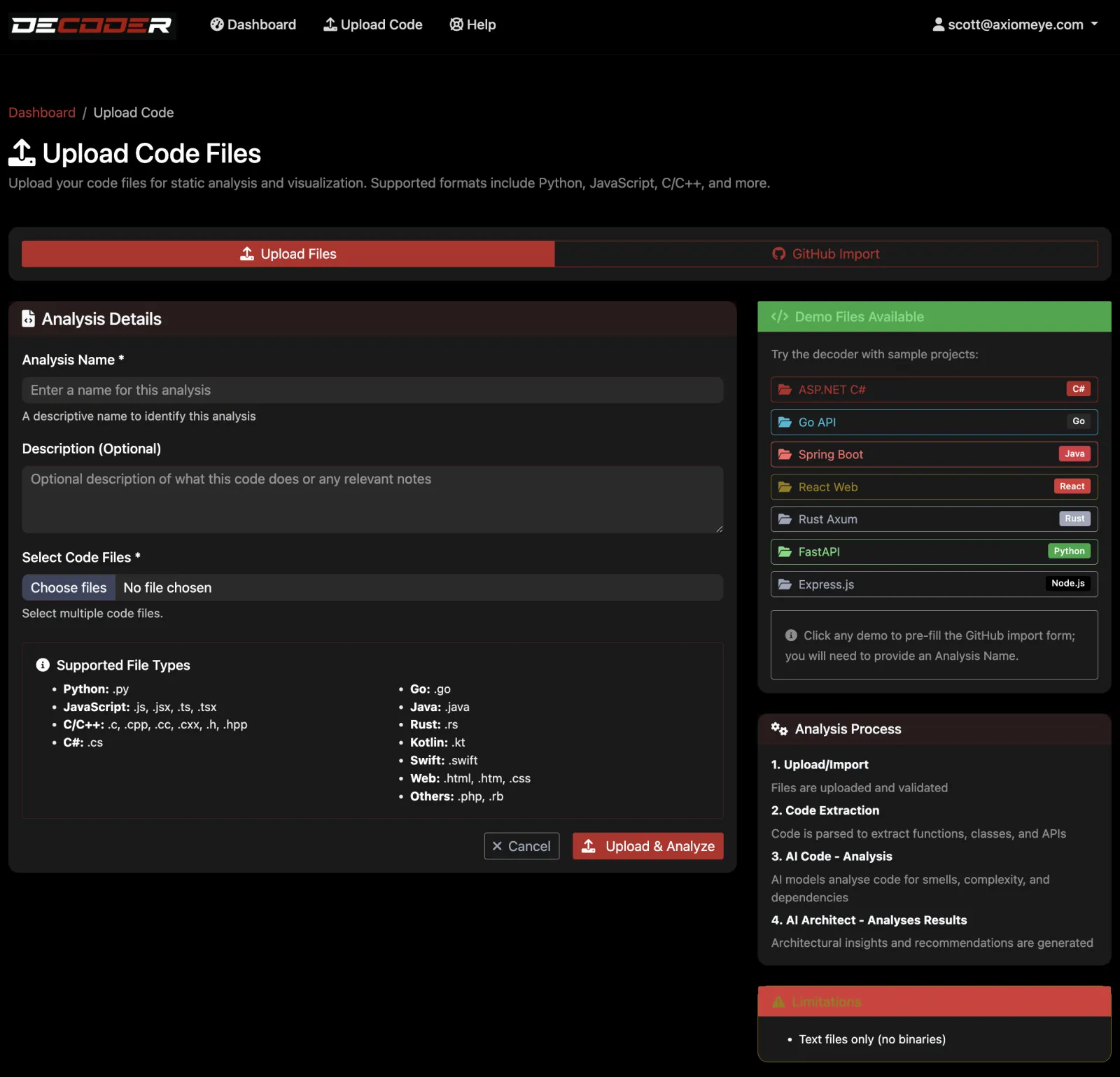
Task: Click 'Select multiple code files.' hint
Action: 92,613
